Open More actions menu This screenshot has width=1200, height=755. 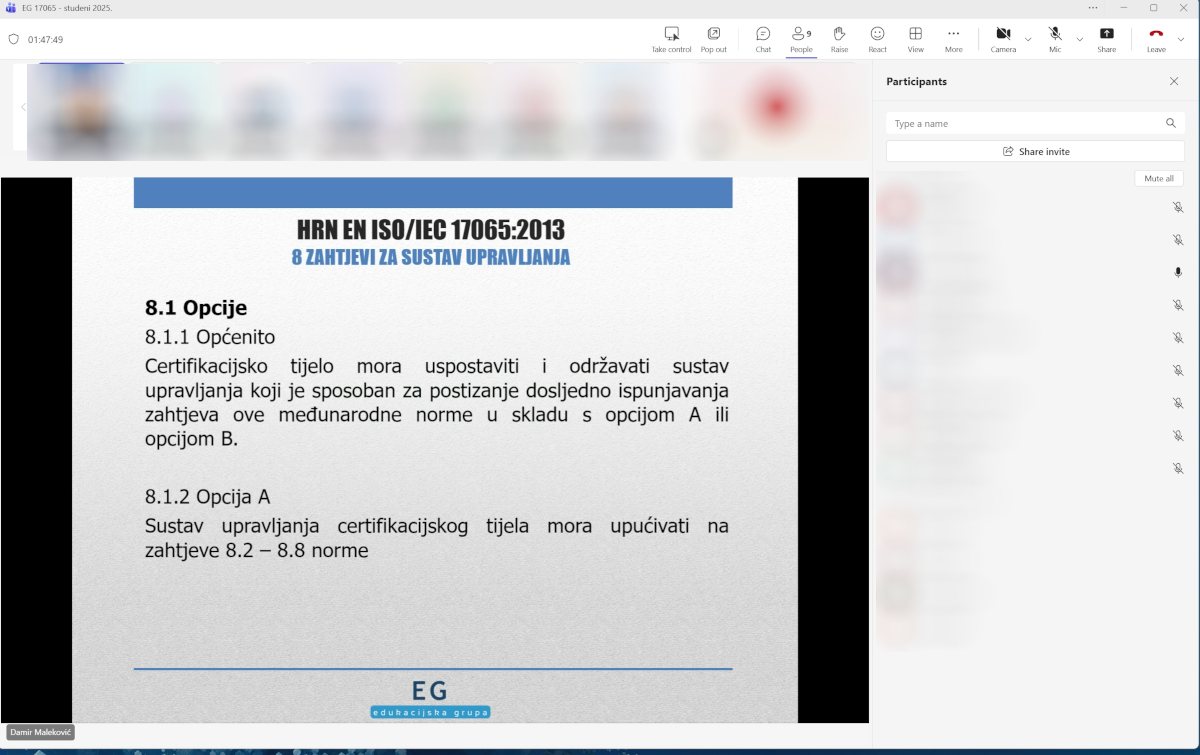coord(953,39)
